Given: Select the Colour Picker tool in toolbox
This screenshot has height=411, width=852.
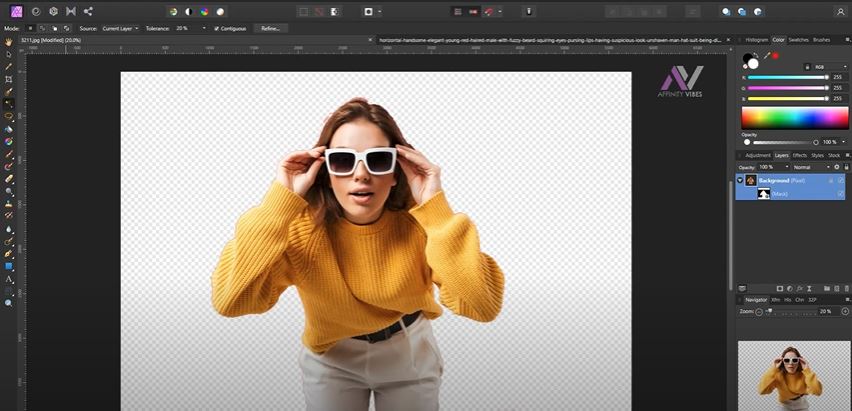Looking at the screenshot, I should pos(9,67).
